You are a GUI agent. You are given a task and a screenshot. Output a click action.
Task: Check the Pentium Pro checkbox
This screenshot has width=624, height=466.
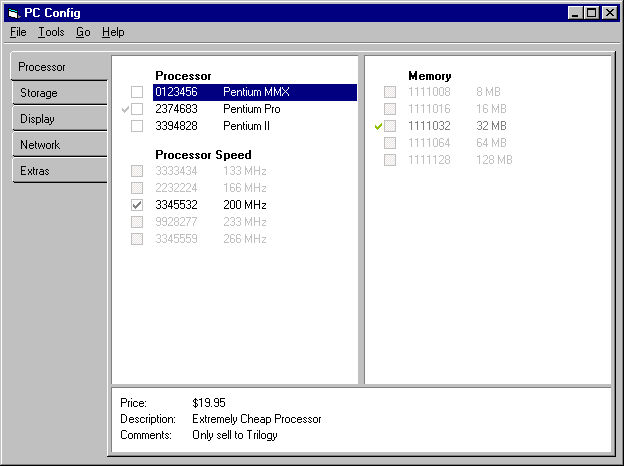tap(137, 109)
